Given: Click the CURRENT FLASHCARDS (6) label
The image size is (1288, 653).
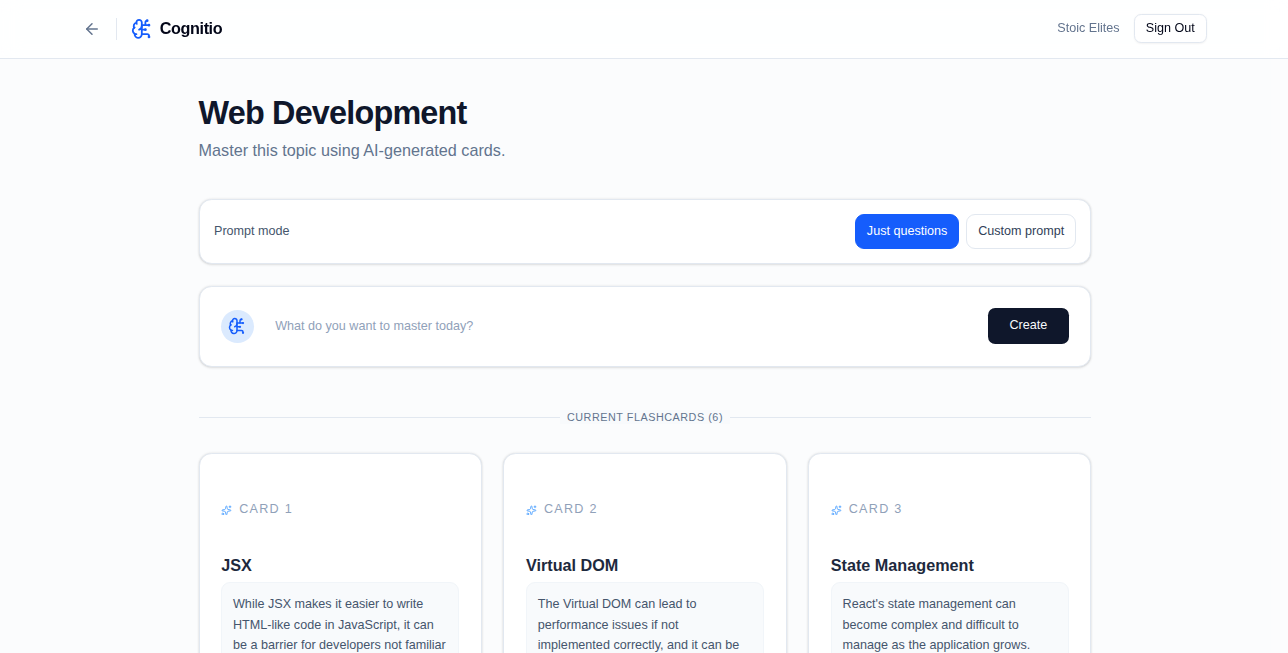Looking at the screenshot, I should point(645,417).
